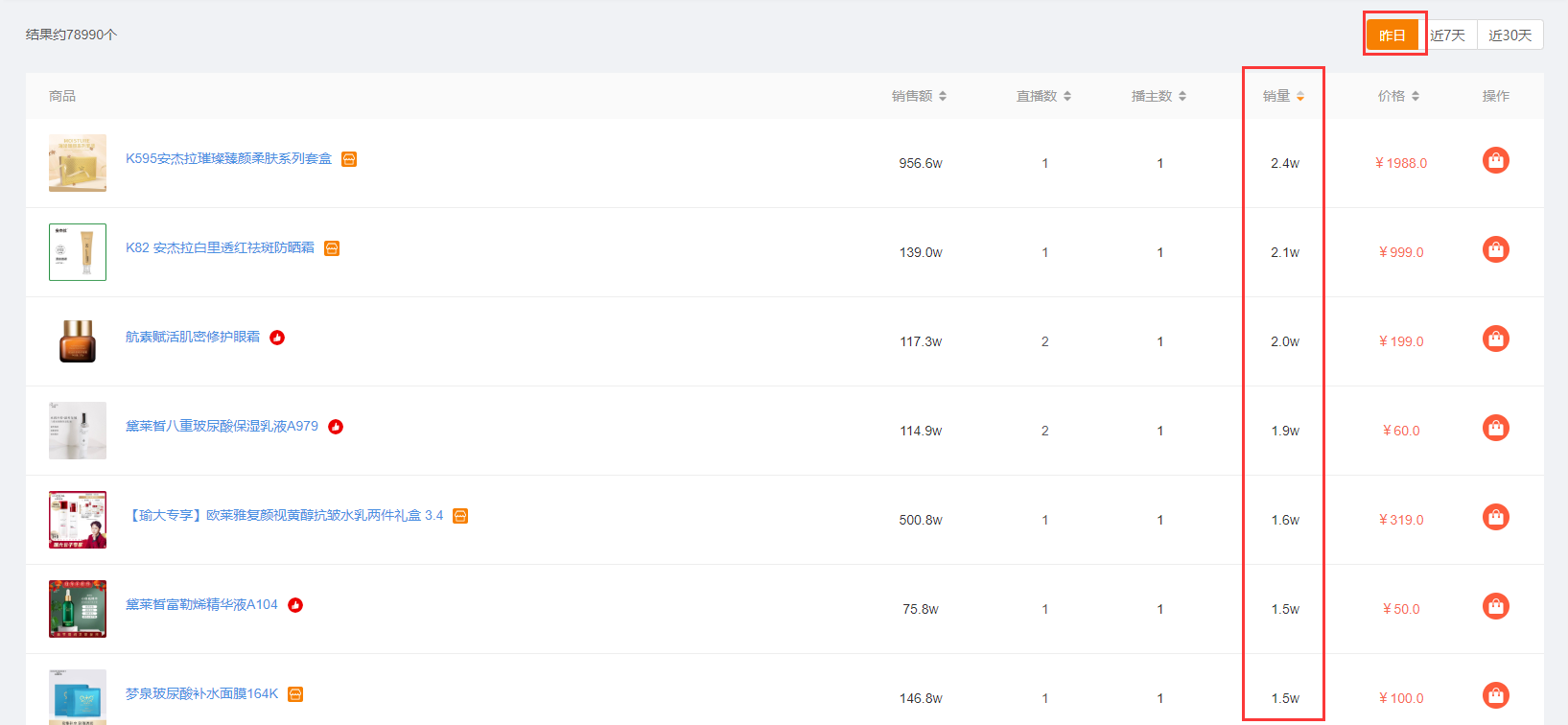Sort the table by 播主数

[1158, 96]
